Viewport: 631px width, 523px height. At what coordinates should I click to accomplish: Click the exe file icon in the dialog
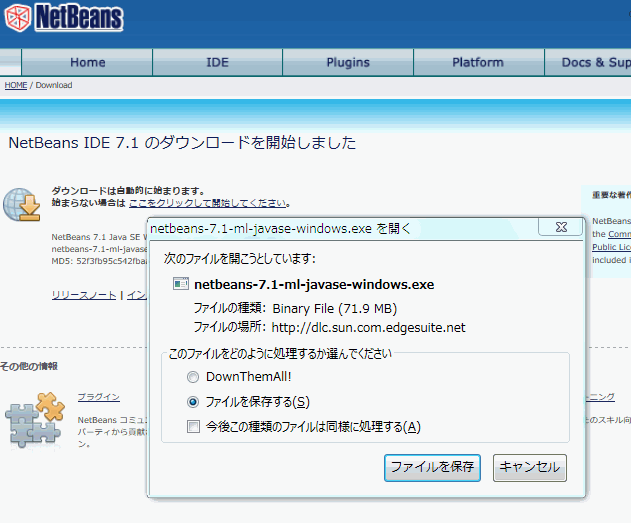[x=181, y=284]
